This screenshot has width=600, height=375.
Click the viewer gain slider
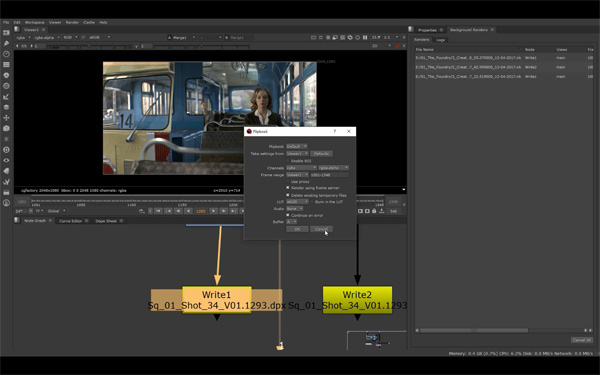pos(89,46)
